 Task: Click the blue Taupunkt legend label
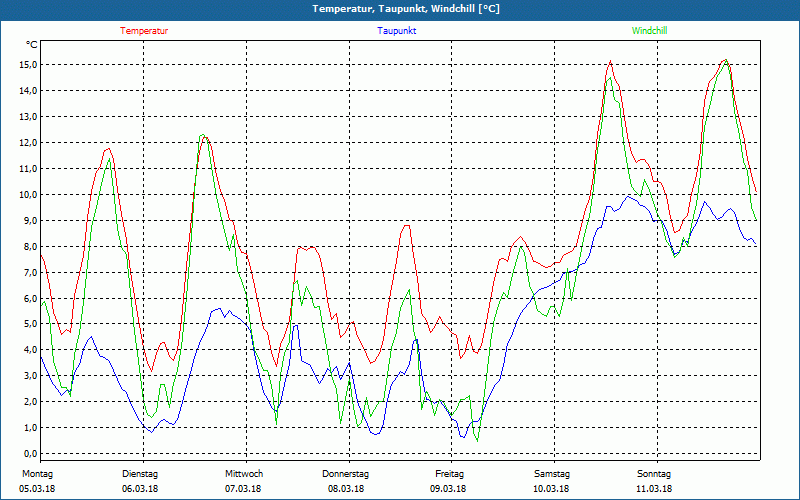click(397, 31)
